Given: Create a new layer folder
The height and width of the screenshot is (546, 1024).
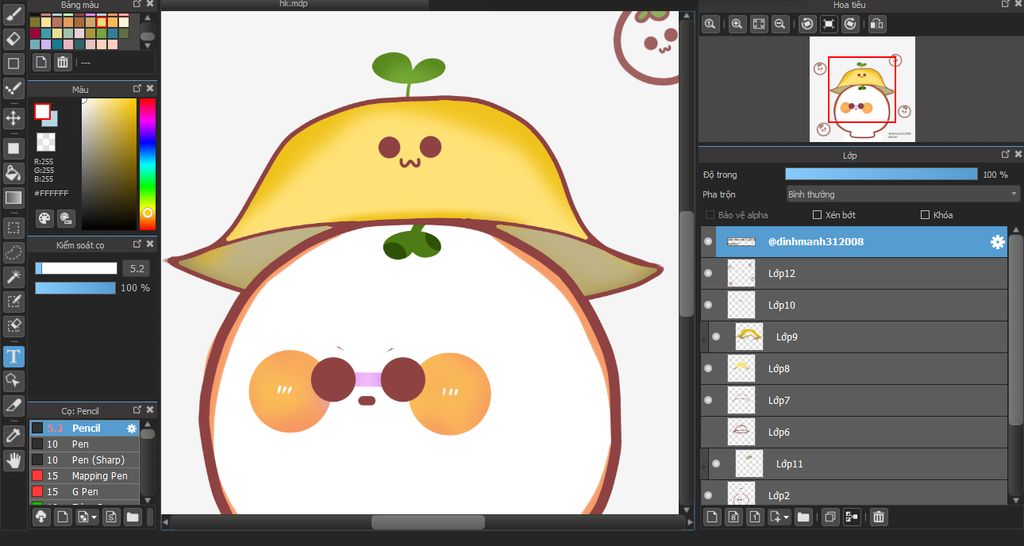Looking at the screenshot, I should (803, 517).
